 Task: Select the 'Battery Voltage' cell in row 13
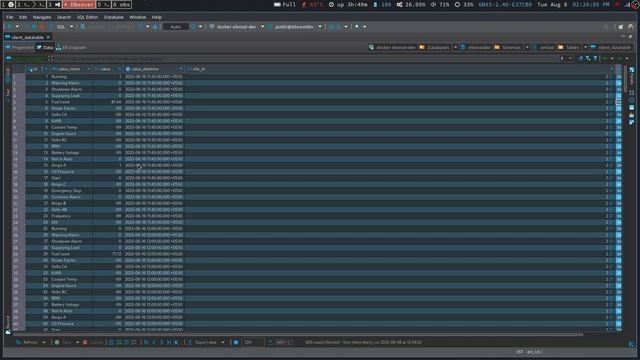71,153
